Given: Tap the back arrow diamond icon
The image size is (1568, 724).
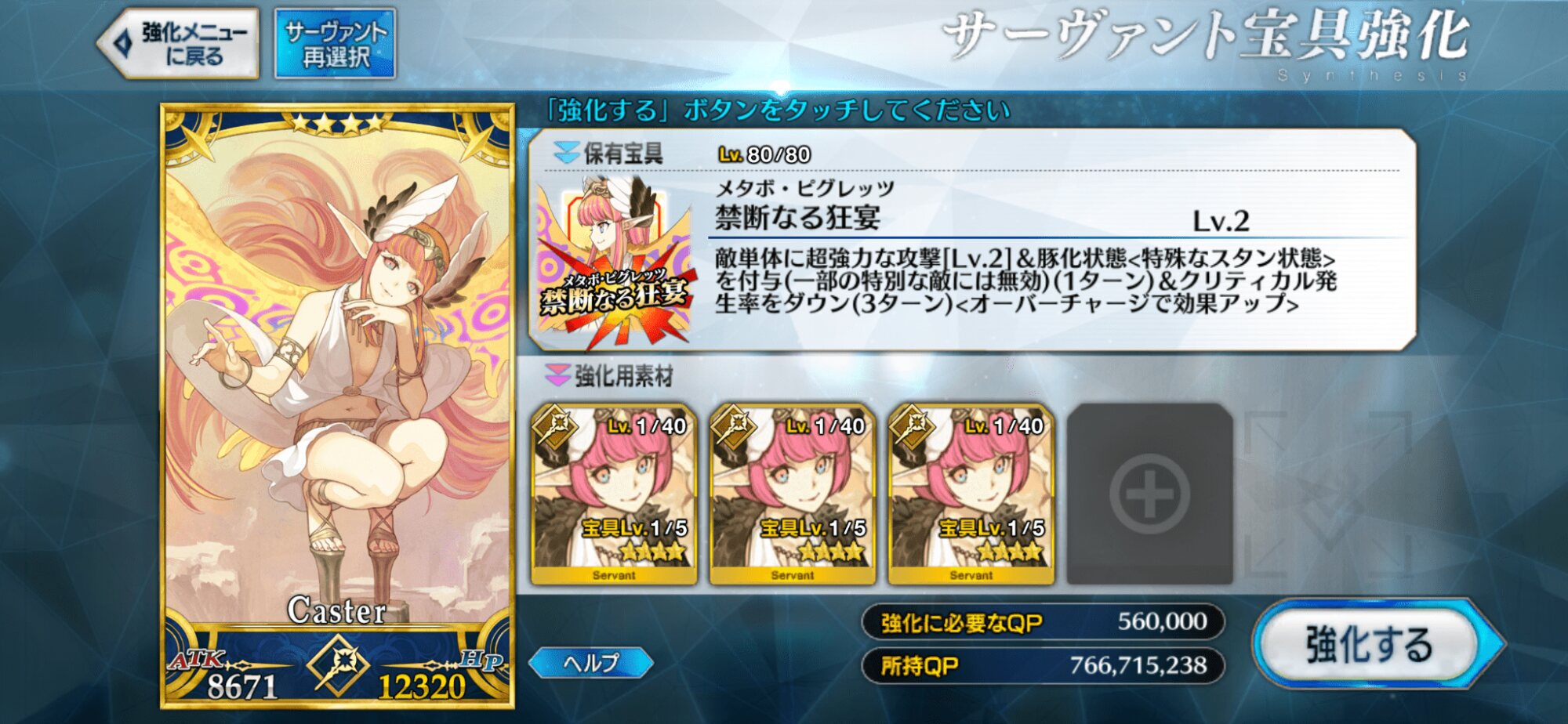Looking at the screenshot, I should 122,43.
